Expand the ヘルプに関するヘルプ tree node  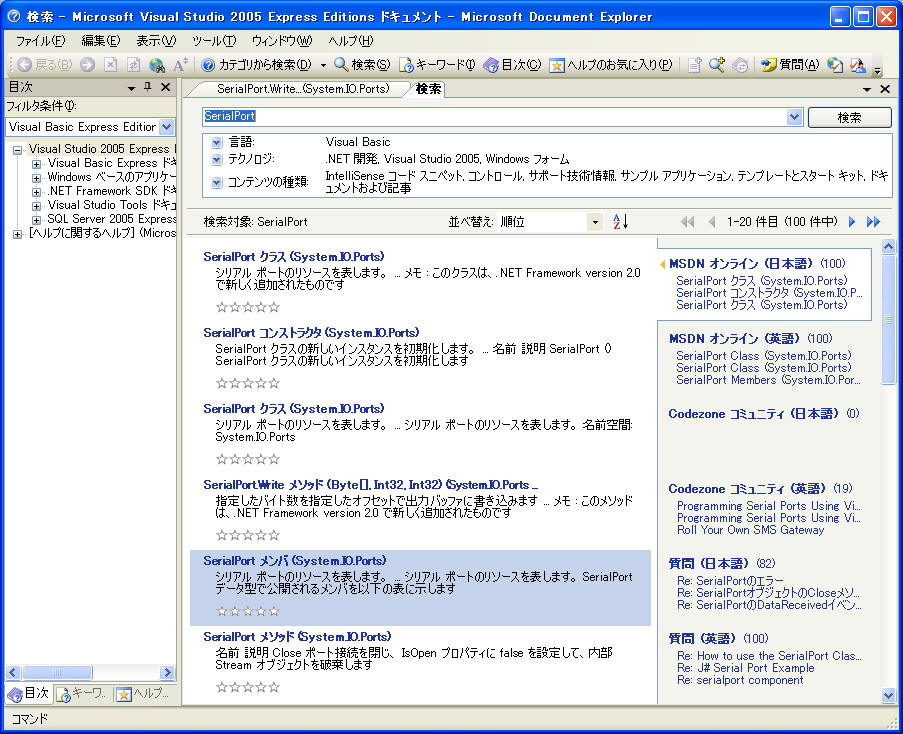18,234
